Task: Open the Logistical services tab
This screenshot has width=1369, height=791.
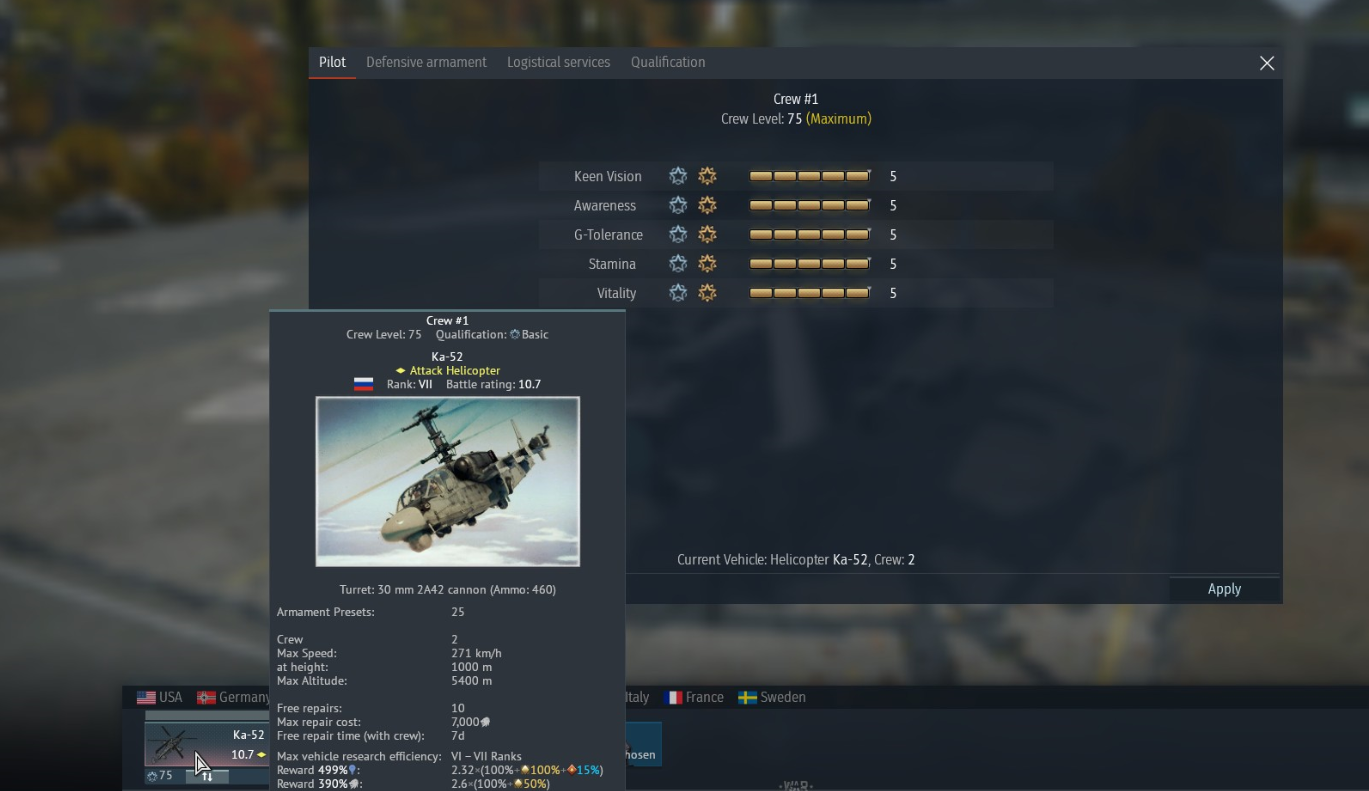Action: point(558,62)
